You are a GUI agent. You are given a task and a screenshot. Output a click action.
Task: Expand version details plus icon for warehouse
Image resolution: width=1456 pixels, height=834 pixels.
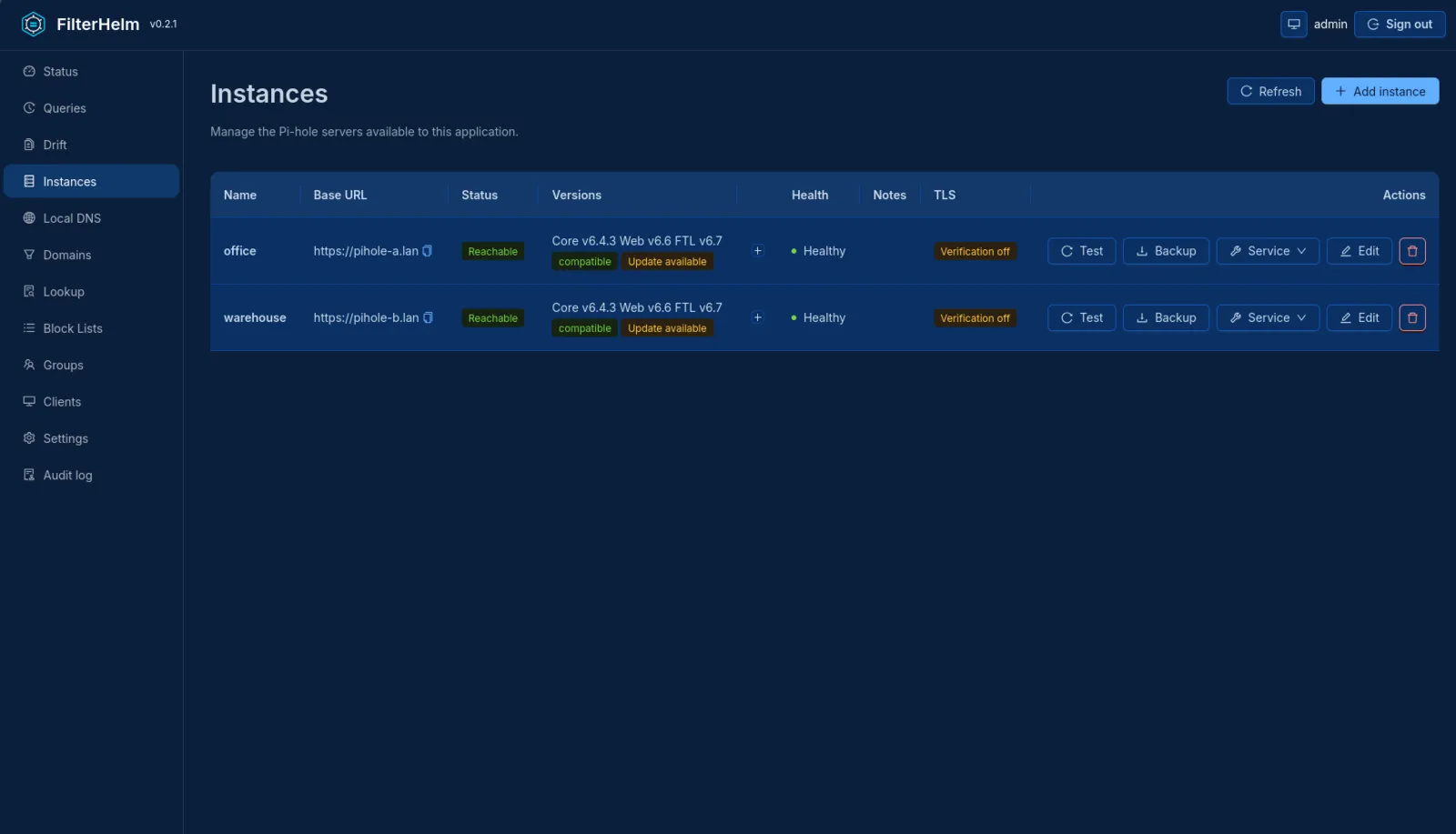(757, 317)
